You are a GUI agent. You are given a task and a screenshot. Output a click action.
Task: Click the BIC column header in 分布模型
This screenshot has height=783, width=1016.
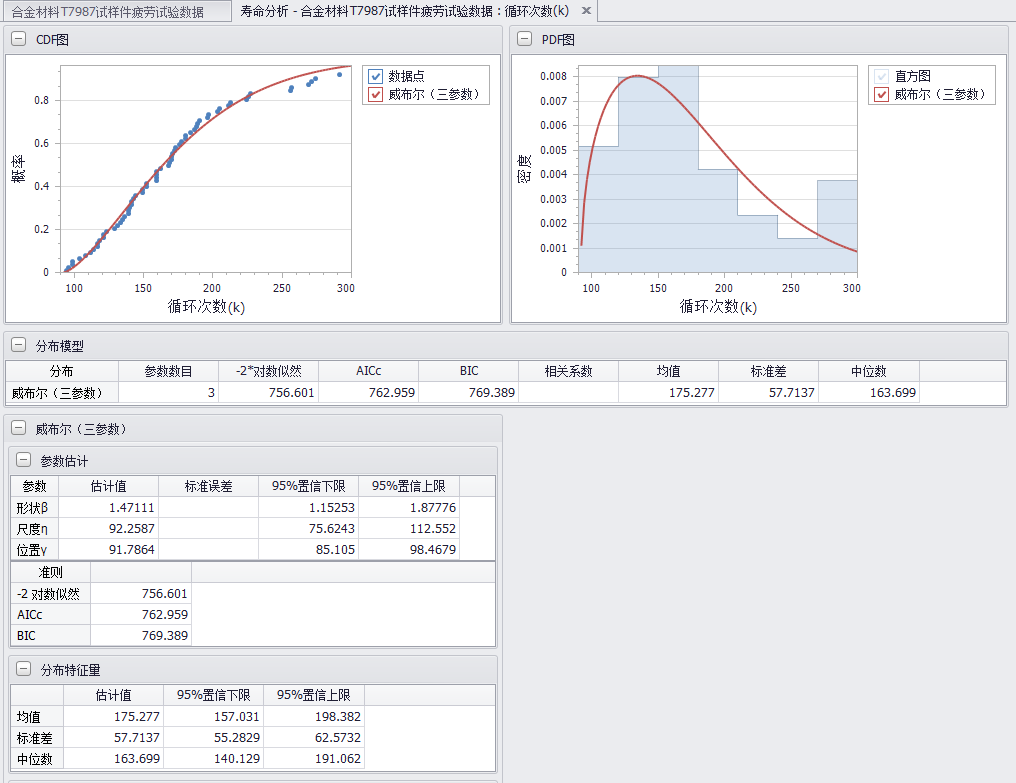click(x=468, y=371)
